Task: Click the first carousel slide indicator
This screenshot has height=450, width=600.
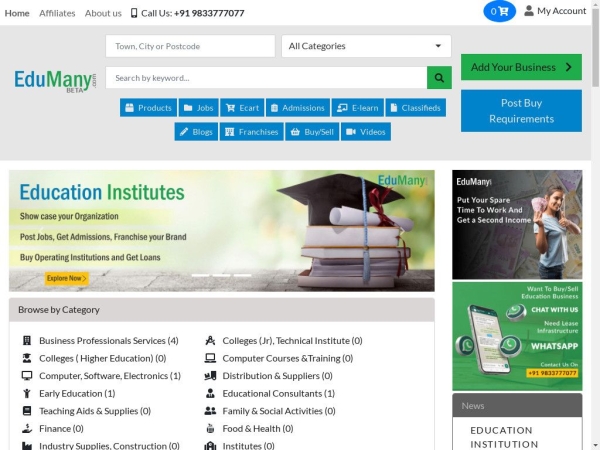Action: click(x=200, y=275)
